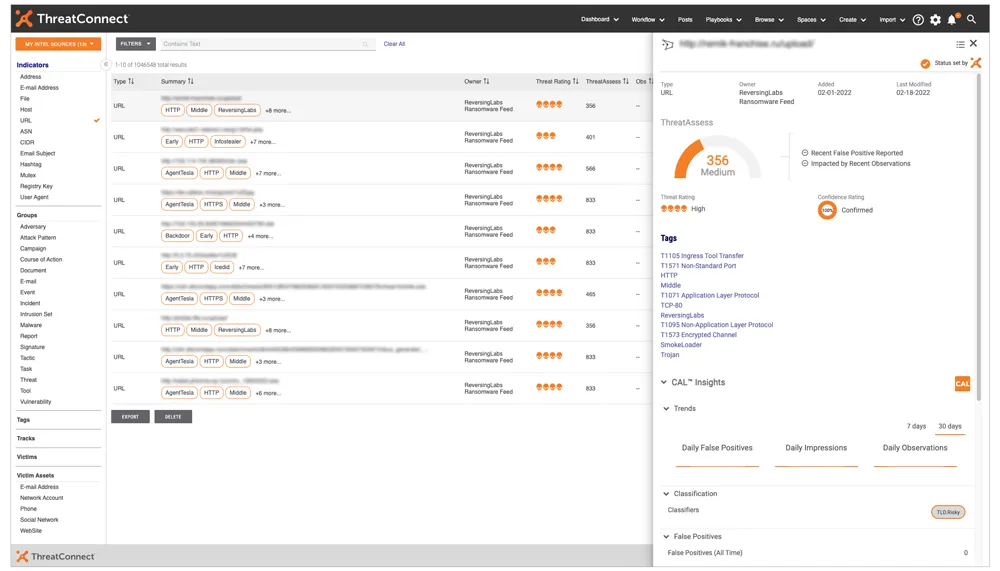Open T1573 Encrypted Channel tag
Image resolution: width=1000 pixels, height=571 pixels.
[x=698, y=335]
